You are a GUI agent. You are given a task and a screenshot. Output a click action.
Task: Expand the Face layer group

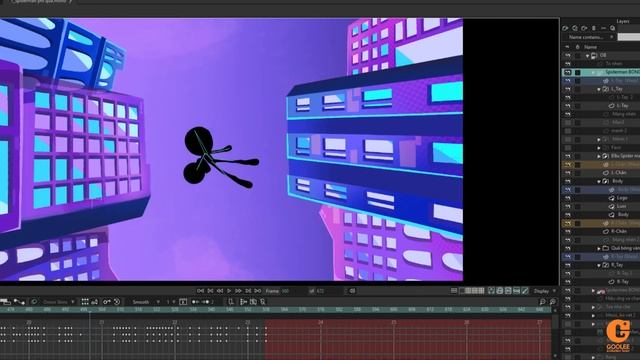point(599,148)
